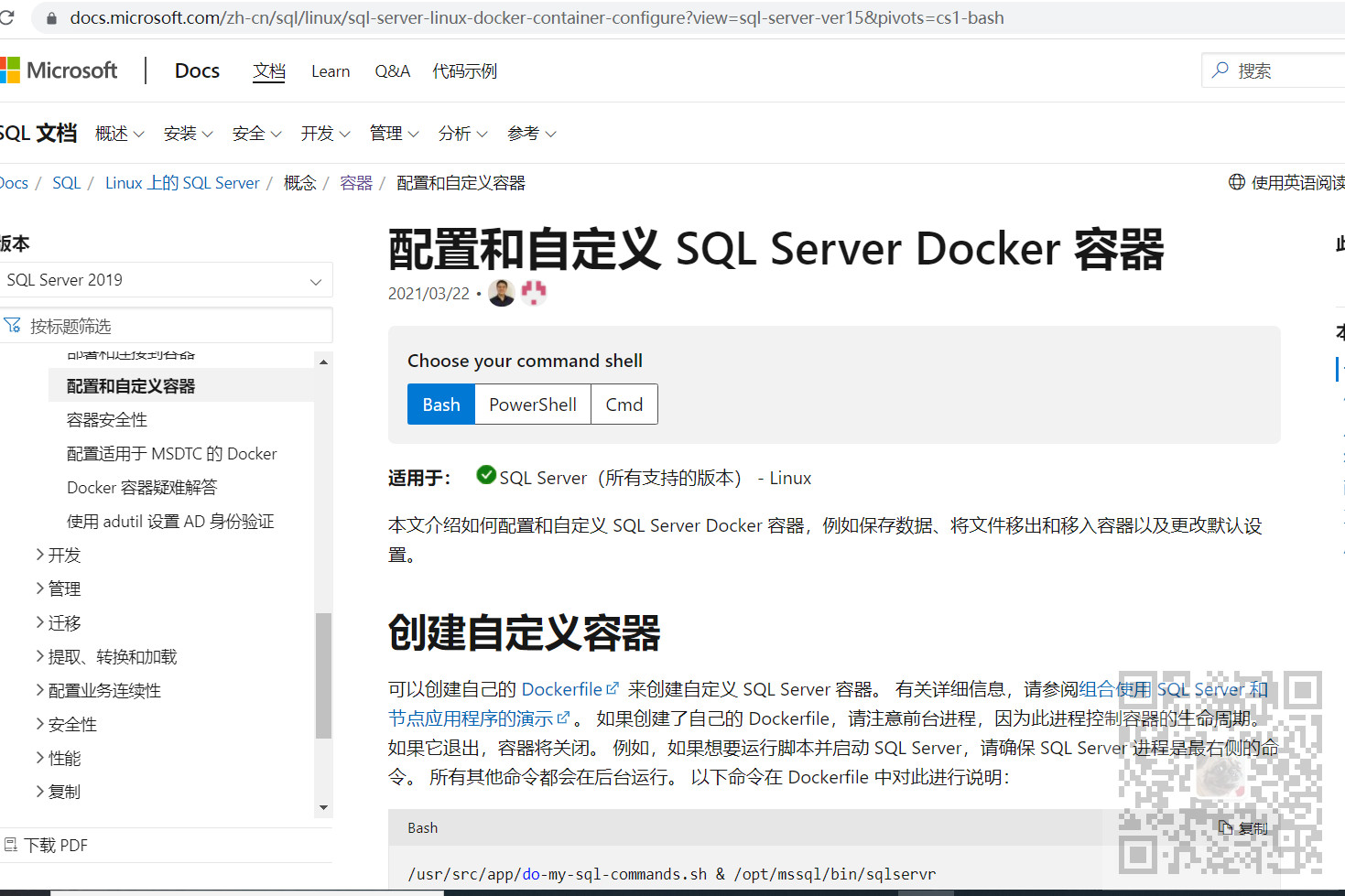Expand the 参考 dropdown menu
This screenshot has width=1345, height=896.
532,134
